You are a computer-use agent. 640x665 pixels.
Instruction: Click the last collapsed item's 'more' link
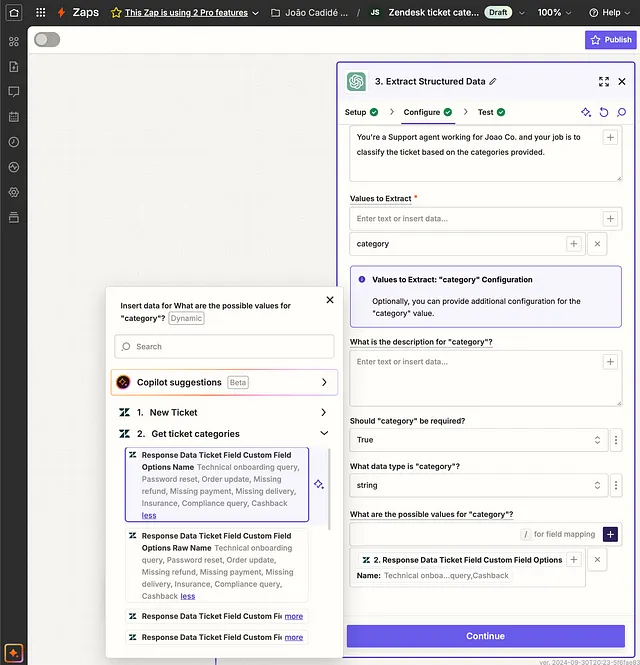[x=294, y=637]
